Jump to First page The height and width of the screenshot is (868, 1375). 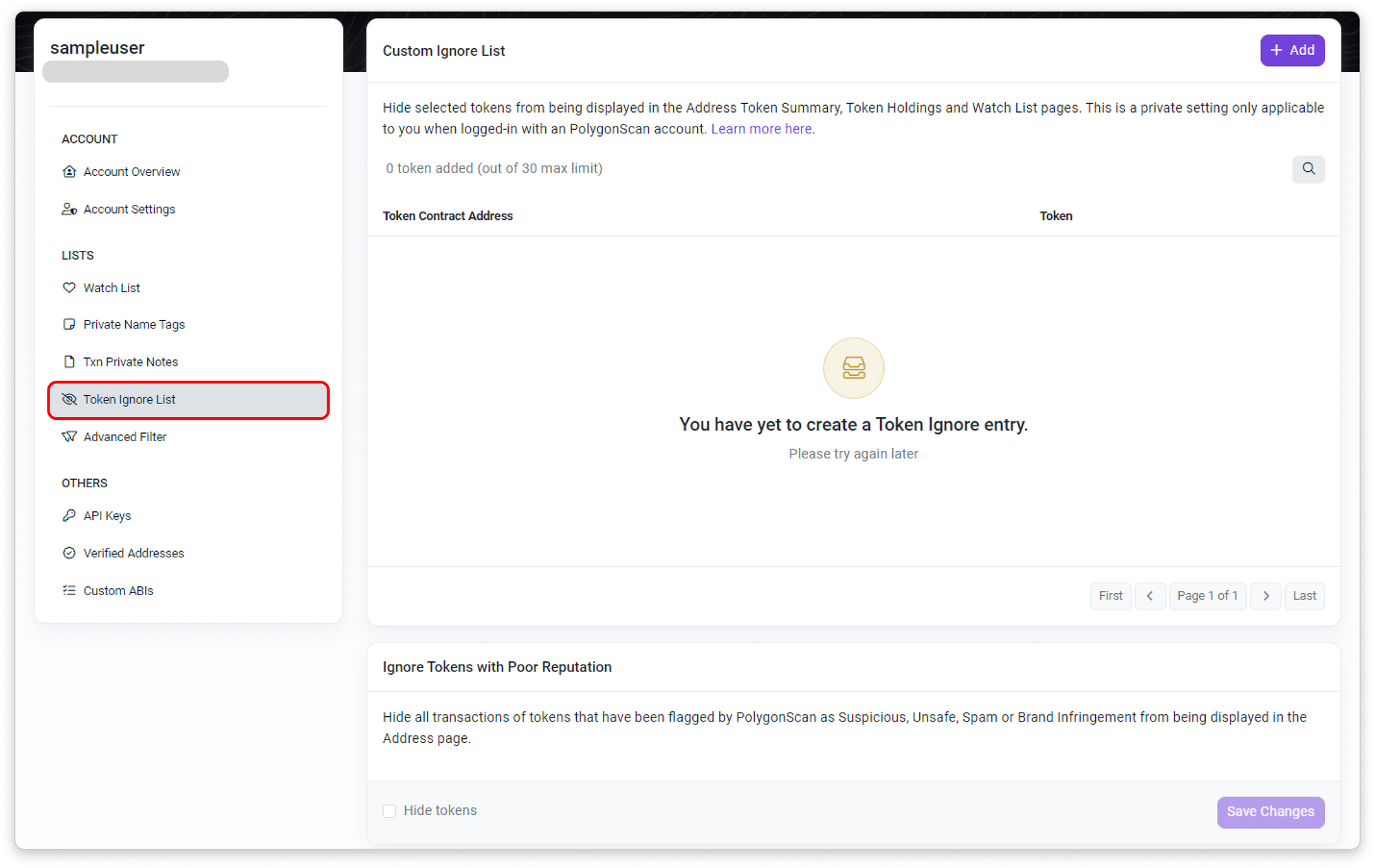(x=1110, y=596)
